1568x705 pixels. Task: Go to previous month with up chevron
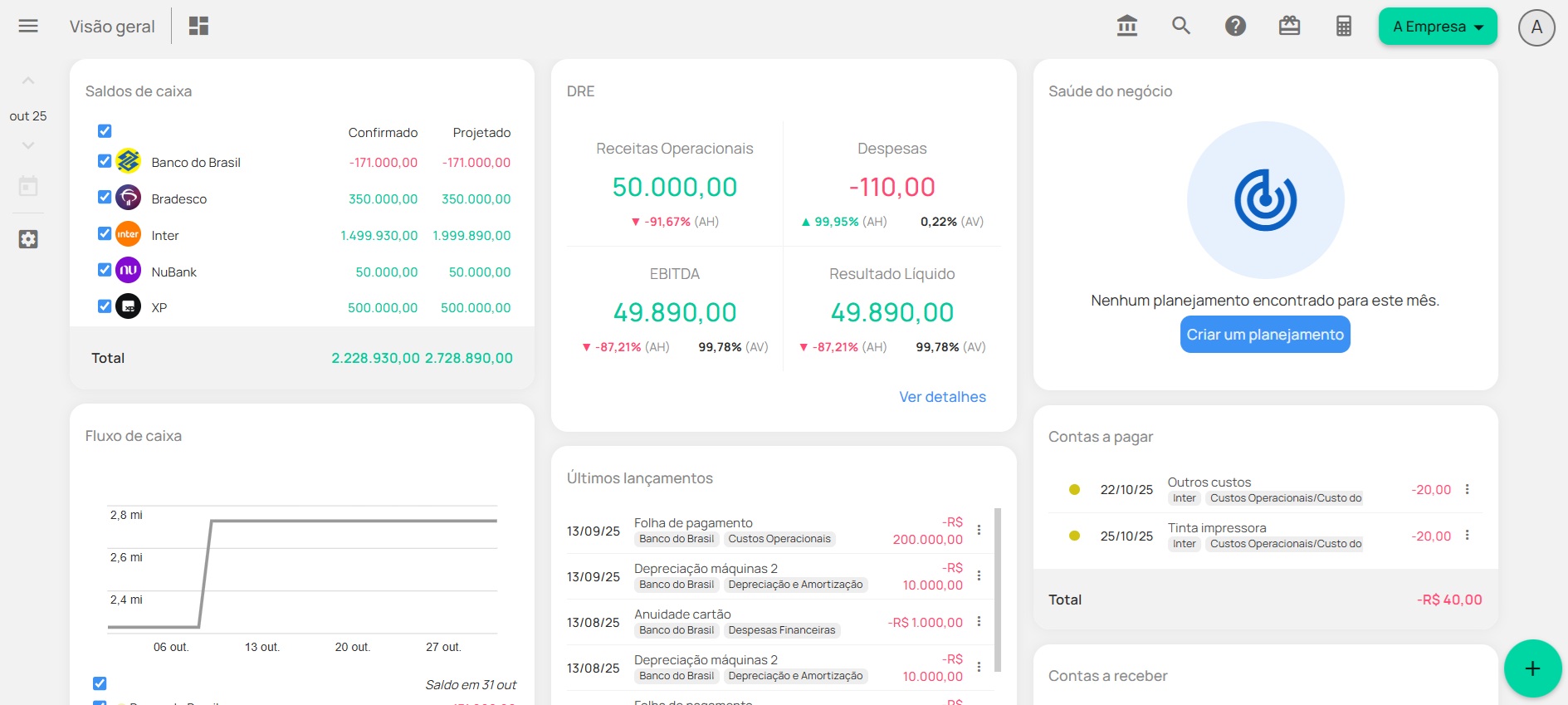28,81
